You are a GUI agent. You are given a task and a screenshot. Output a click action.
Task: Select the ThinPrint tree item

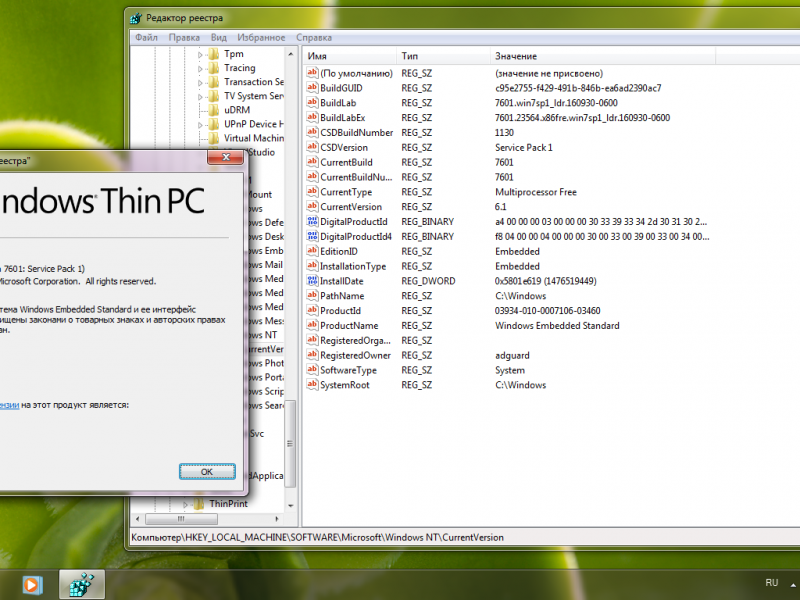click(229, 504)
